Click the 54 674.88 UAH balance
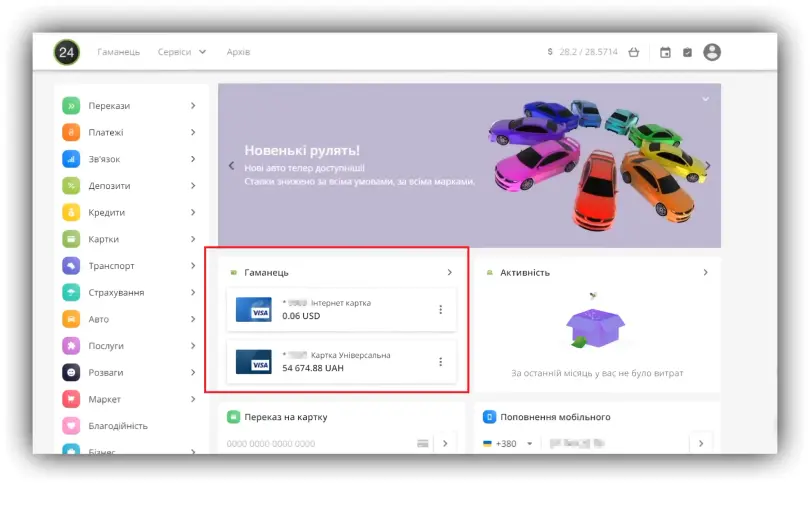Screen dimensions: 810x506 tap(313, 368)
